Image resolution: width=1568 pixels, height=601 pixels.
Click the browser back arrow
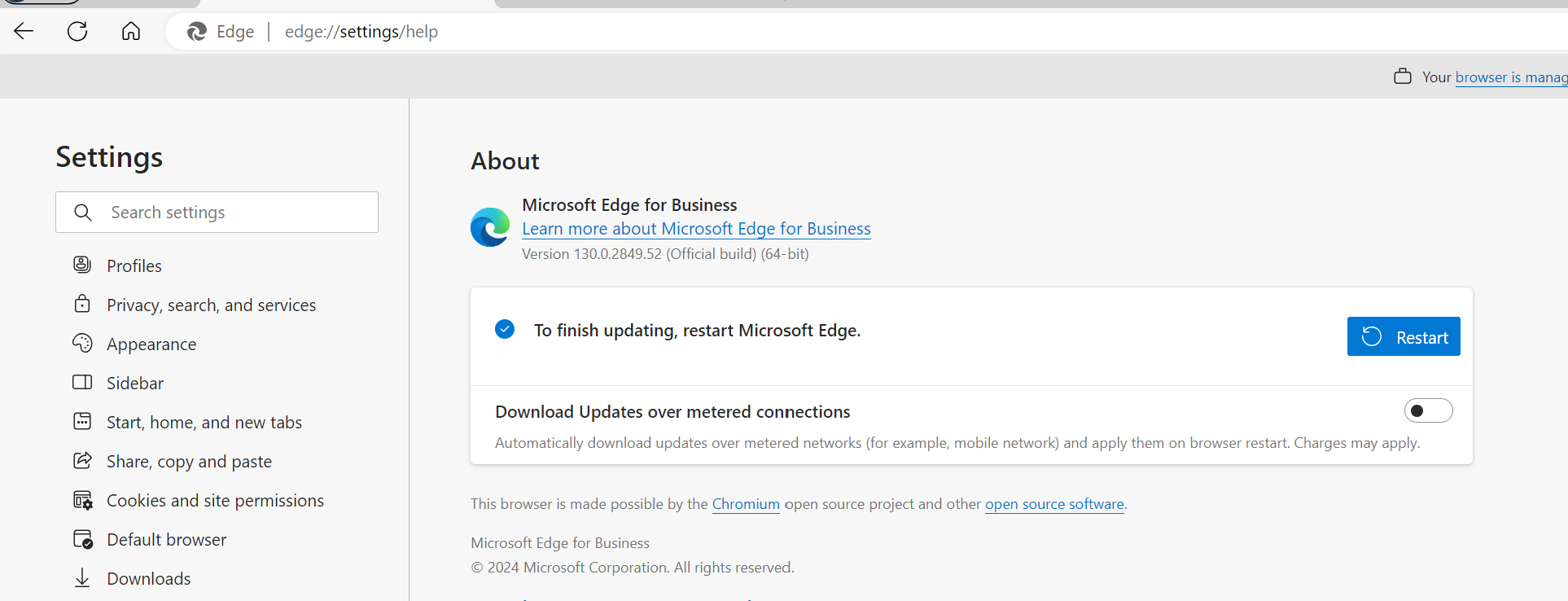pos(24,32)
